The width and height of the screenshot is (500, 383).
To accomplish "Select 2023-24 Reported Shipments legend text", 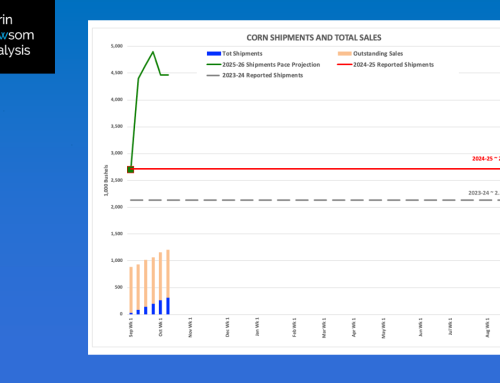I will (x=263, y=75).
